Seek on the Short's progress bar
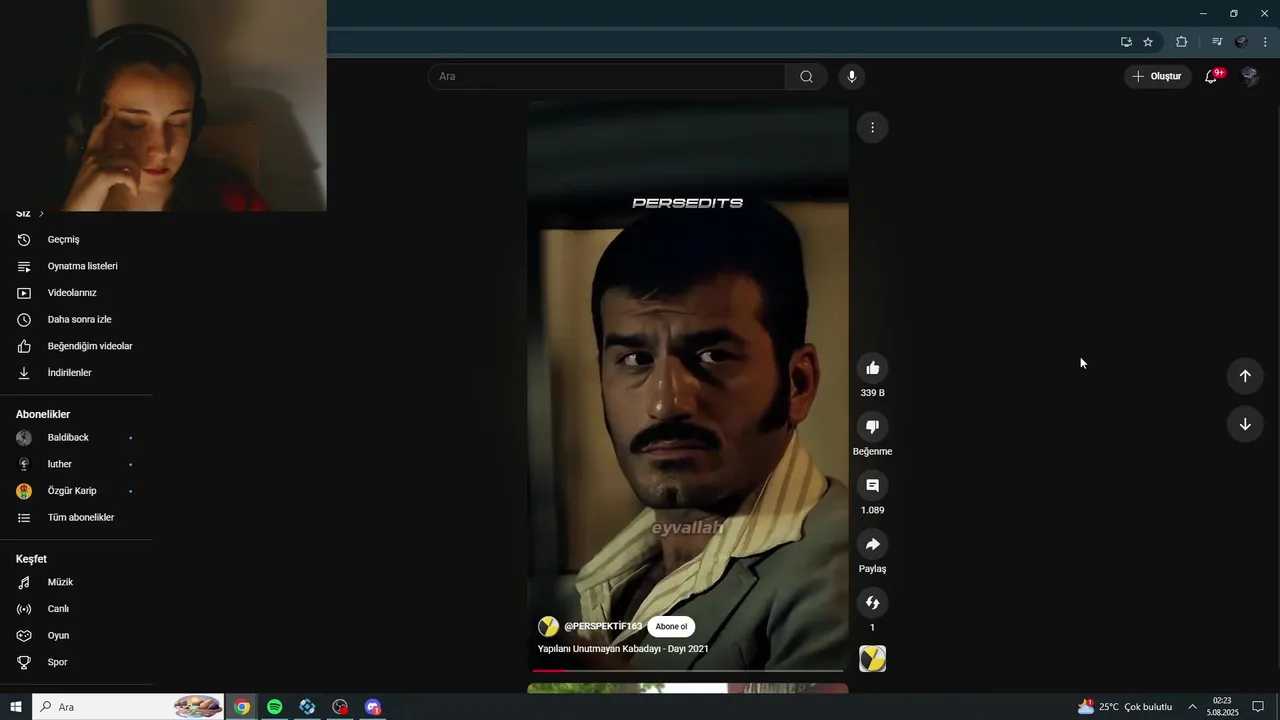The width and height of the screenshot is (1280, 720). [x=688, y=670]
